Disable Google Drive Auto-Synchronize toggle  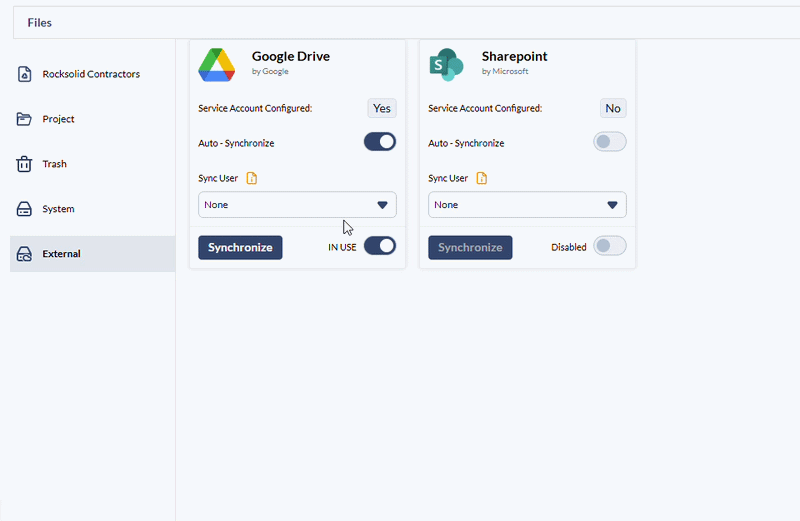pyautogui.click(x=380, y=142)
